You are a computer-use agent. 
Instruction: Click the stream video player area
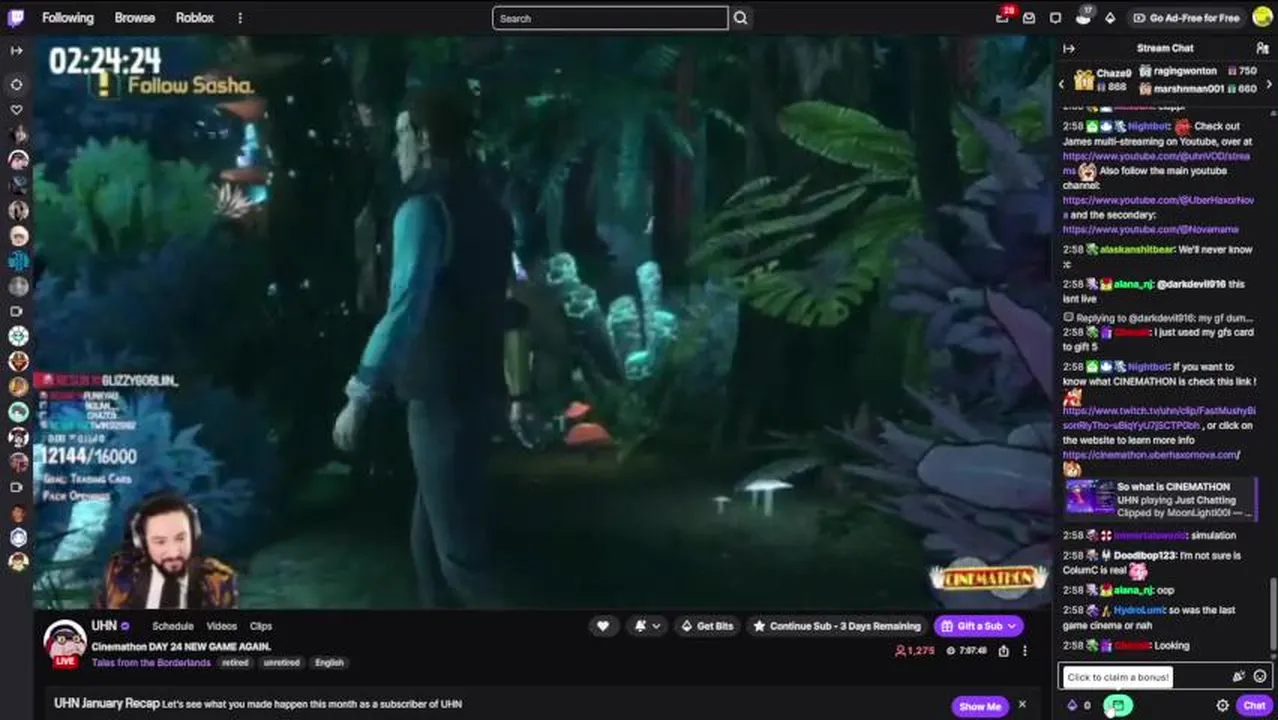(x=543, y=323)
